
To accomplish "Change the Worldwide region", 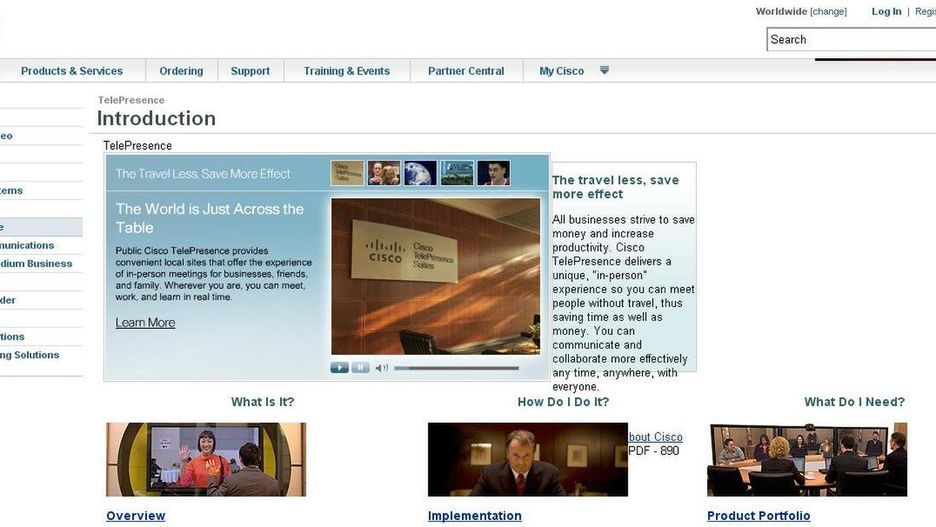I will click(x=829, y=11).
